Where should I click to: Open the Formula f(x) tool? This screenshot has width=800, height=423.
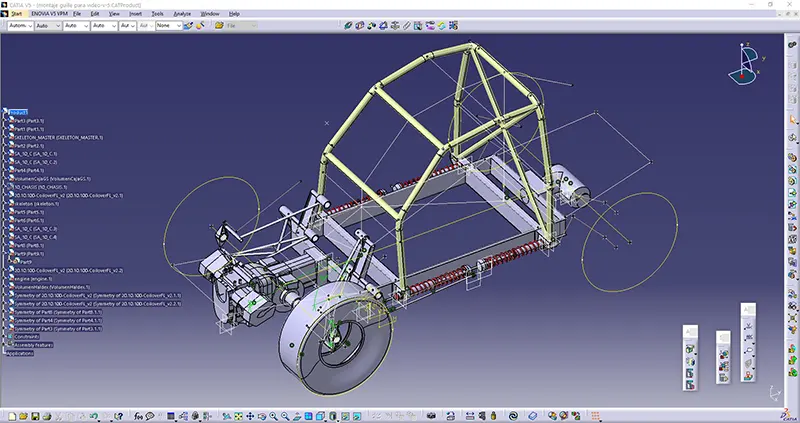(x=140, y=416)
